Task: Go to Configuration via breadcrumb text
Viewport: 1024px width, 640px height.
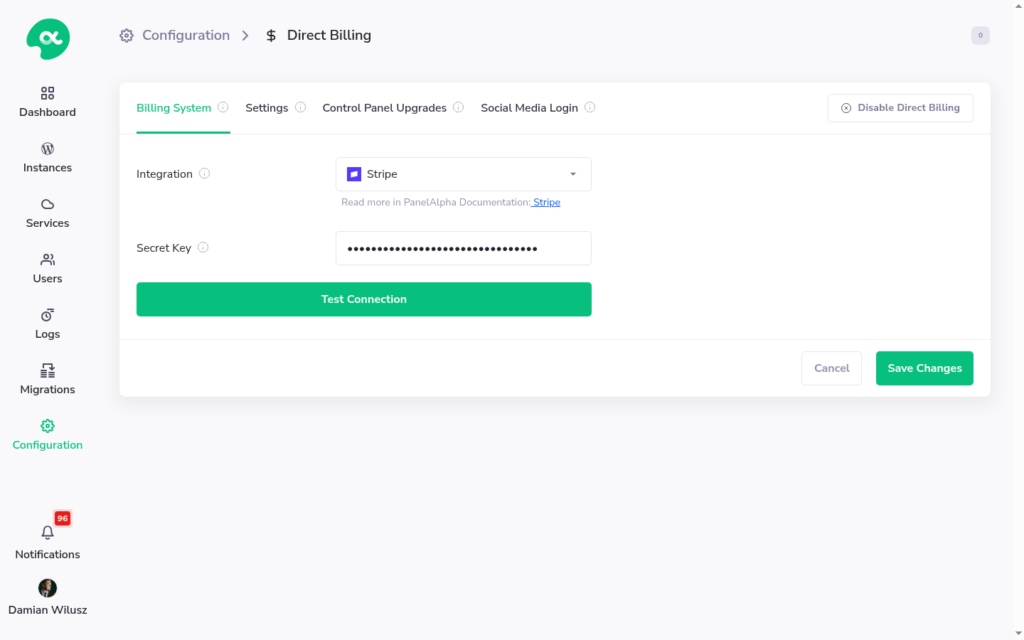Action: [x=186, y=35]
